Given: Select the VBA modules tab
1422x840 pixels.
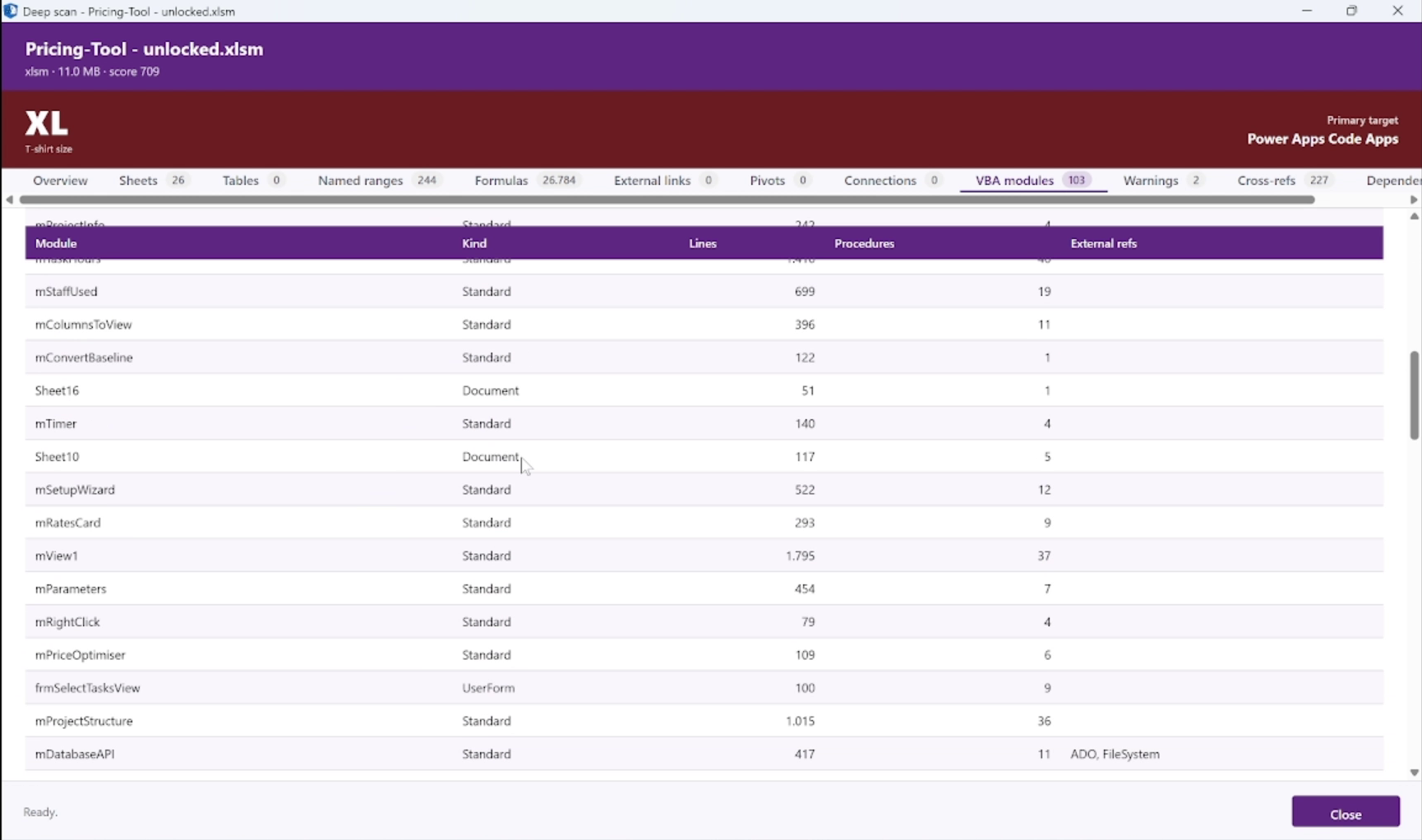Looking at the screenshot, I should click(x=1033, y=180).
